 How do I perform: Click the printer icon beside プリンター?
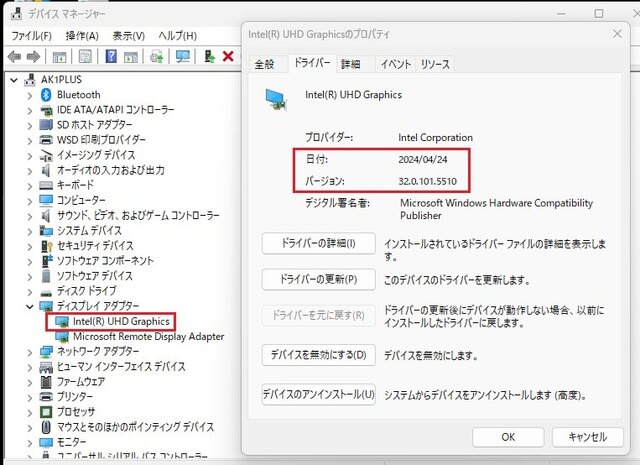click(x=46, y=396)
